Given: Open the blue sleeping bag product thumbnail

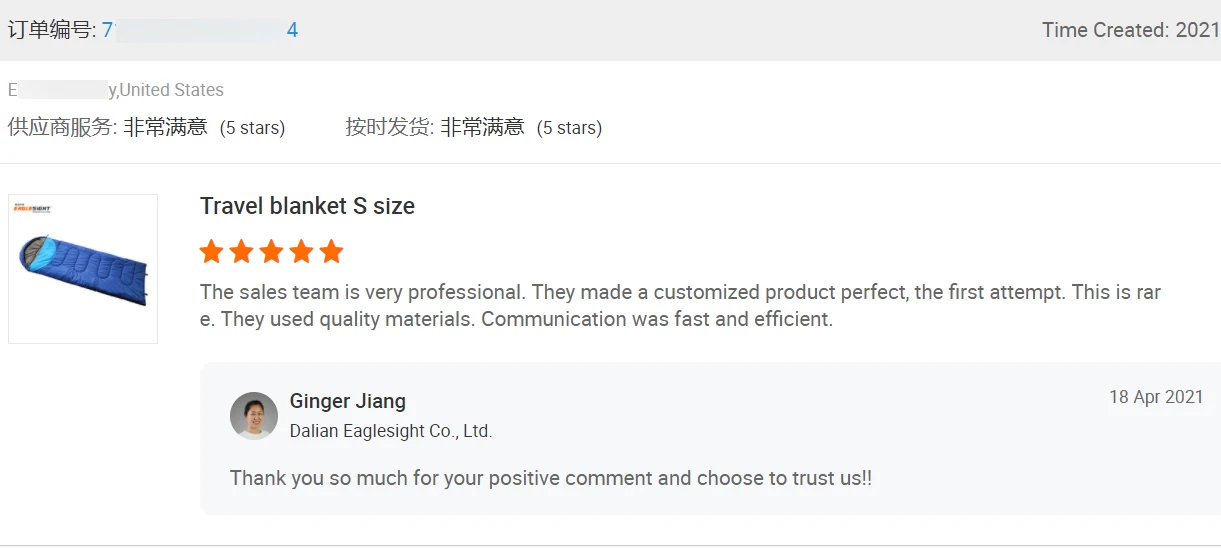Looking at the screenshot, I should (83, 270).
